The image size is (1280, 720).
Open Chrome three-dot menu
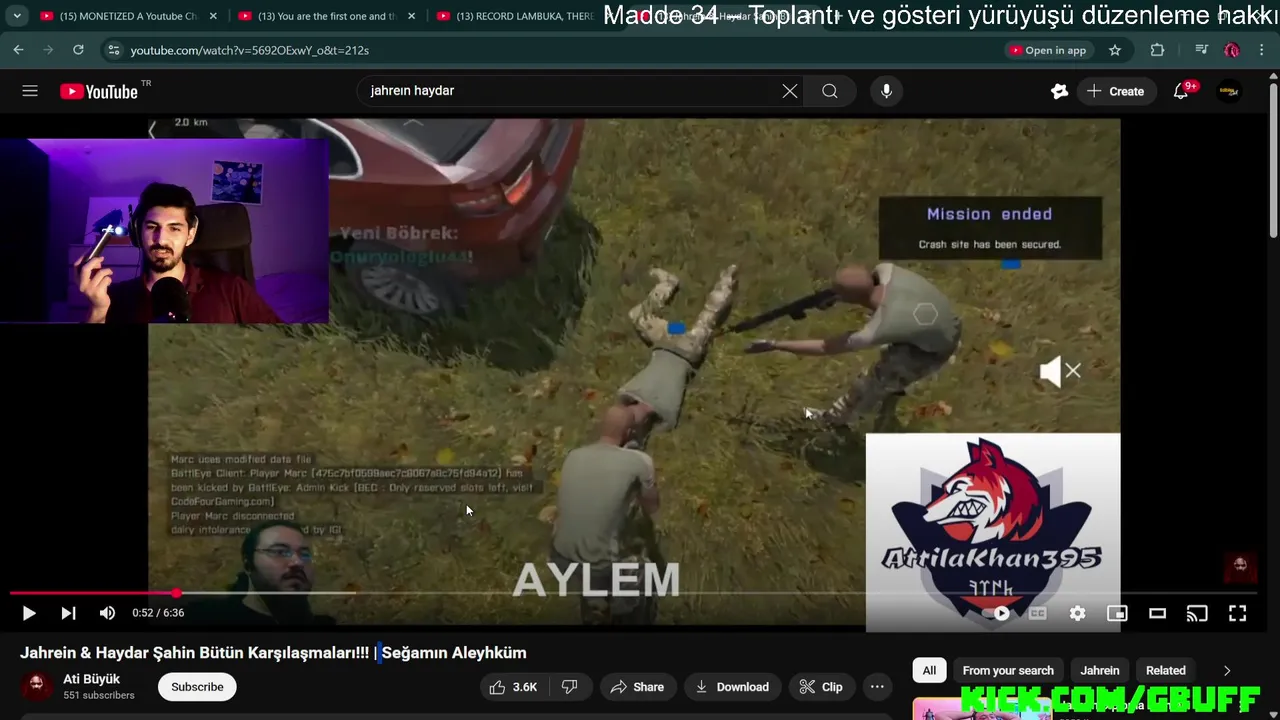1262,50
